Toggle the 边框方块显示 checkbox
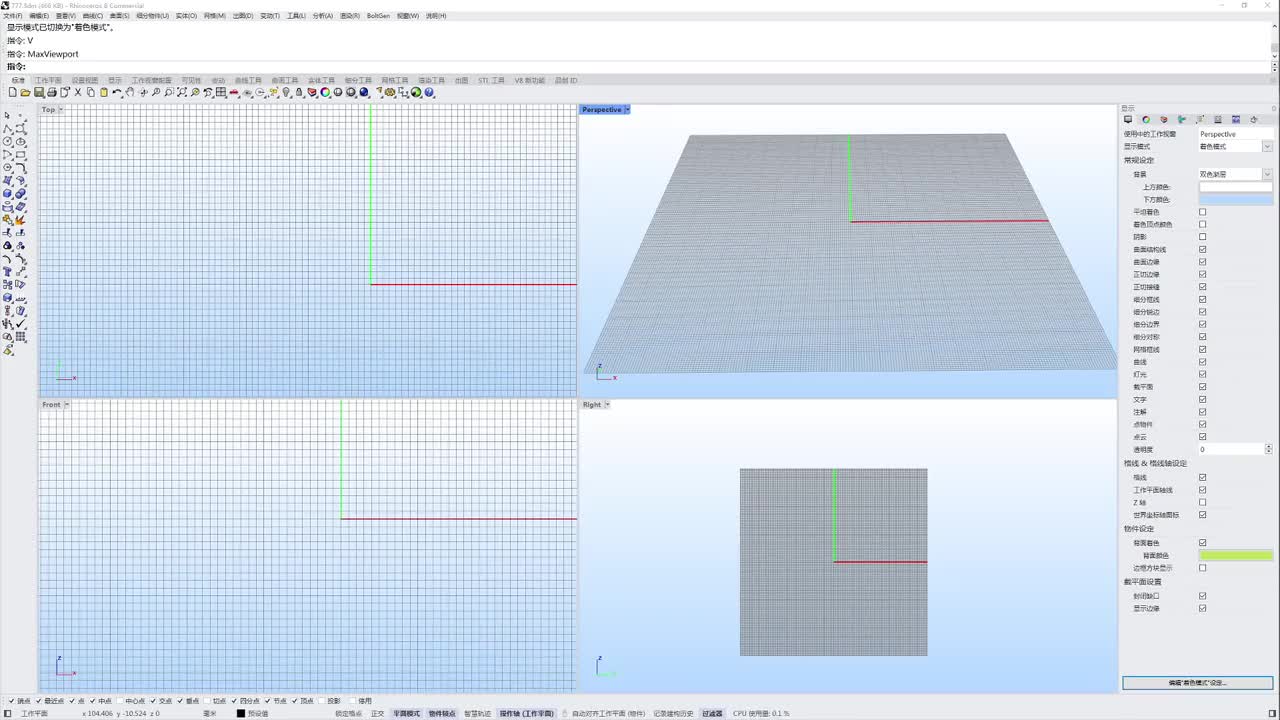Viewport: 1280px width, 720px height. [x=1202, y=568]
